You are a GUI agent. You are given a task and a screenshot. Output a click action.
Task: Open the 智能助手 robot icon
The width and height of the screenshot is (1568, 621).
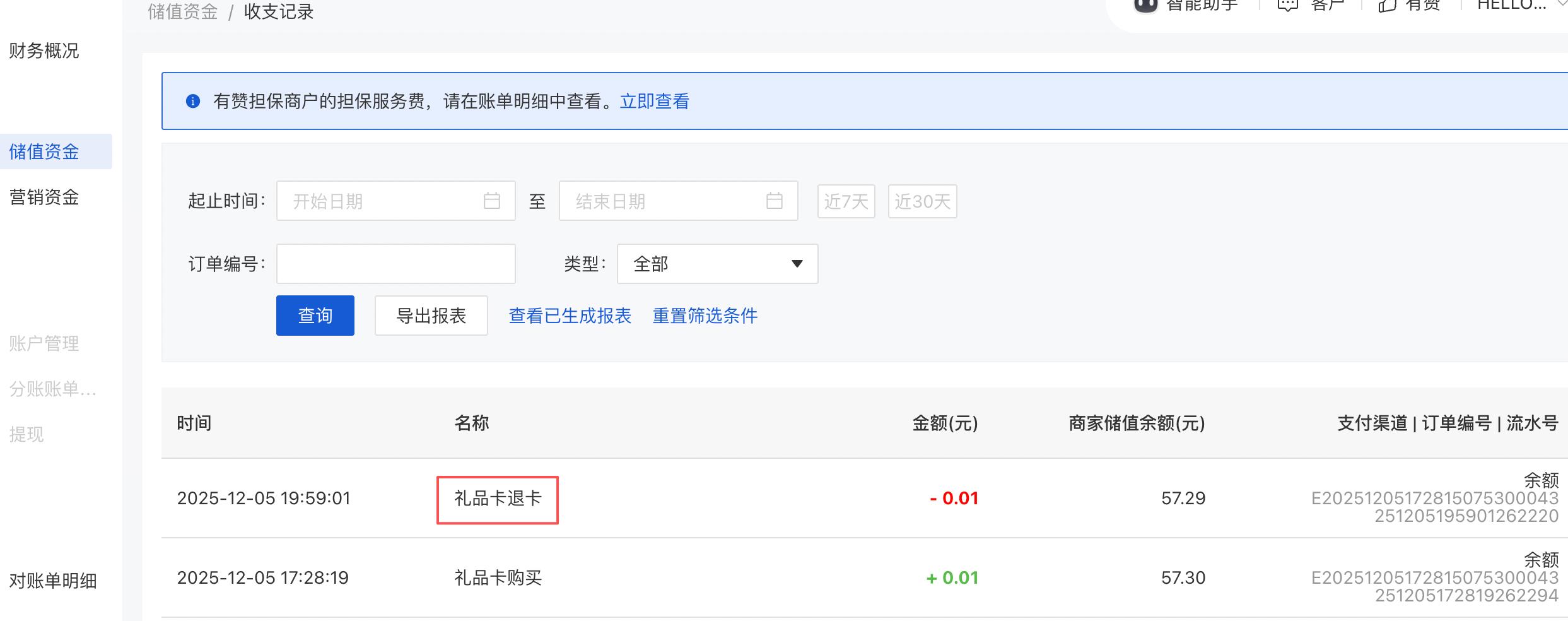pos(1145,5)
